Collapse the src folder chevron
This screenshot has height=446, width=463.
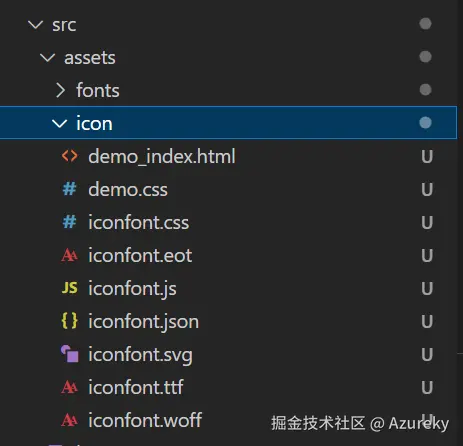coord(35,24)
